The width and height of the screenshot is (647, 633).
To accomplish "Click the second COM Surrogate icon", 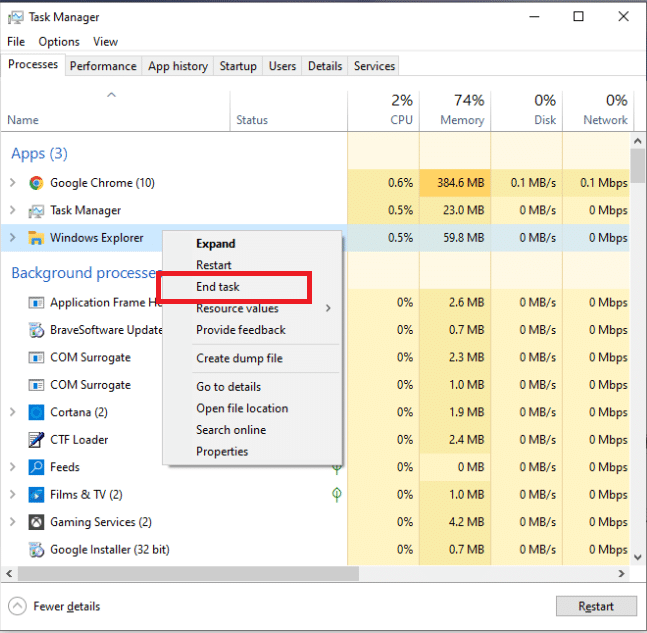I will 36,385.
